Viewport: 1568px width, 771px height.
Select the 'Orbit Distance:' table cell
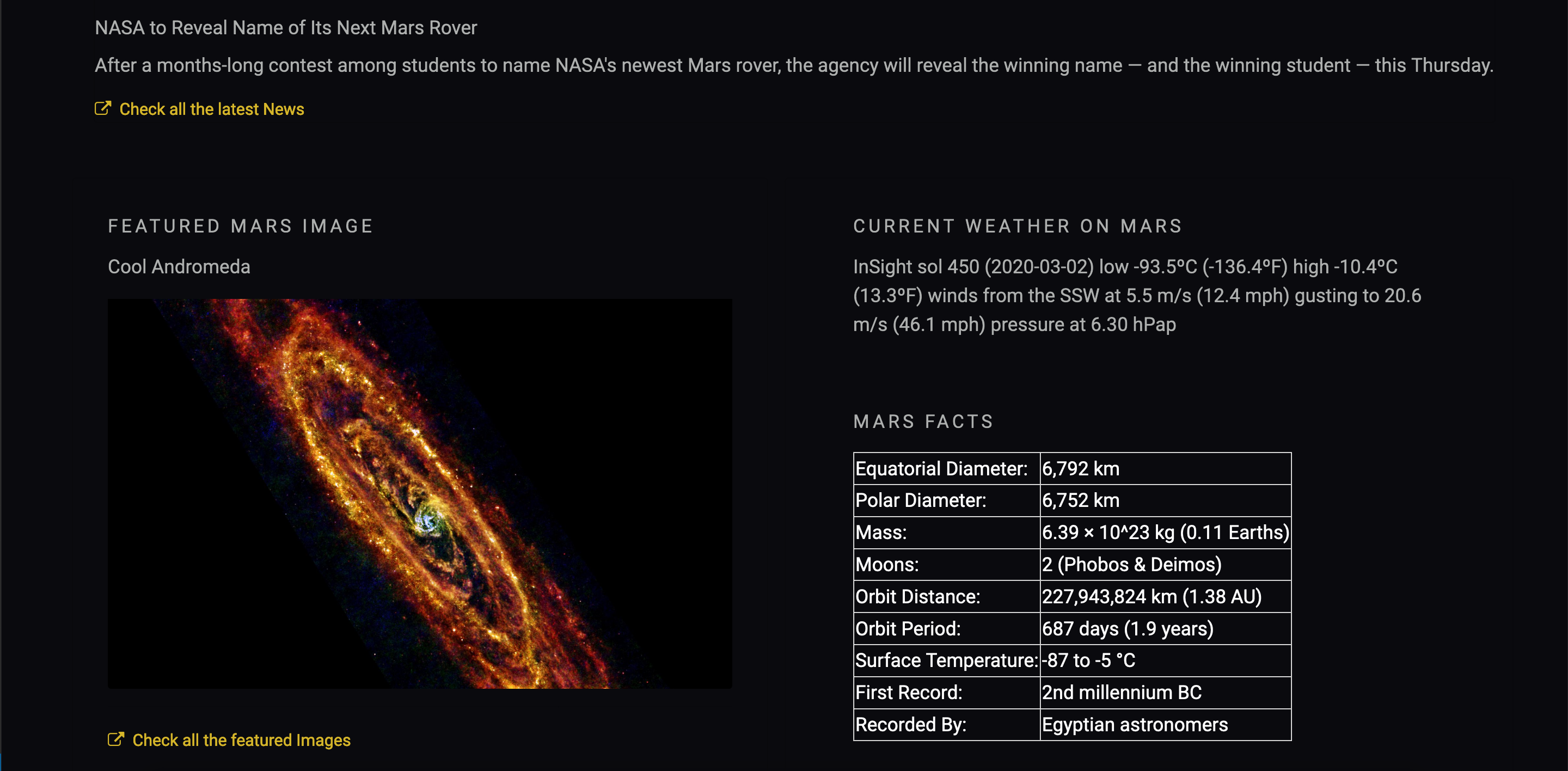tap(947, 596)
